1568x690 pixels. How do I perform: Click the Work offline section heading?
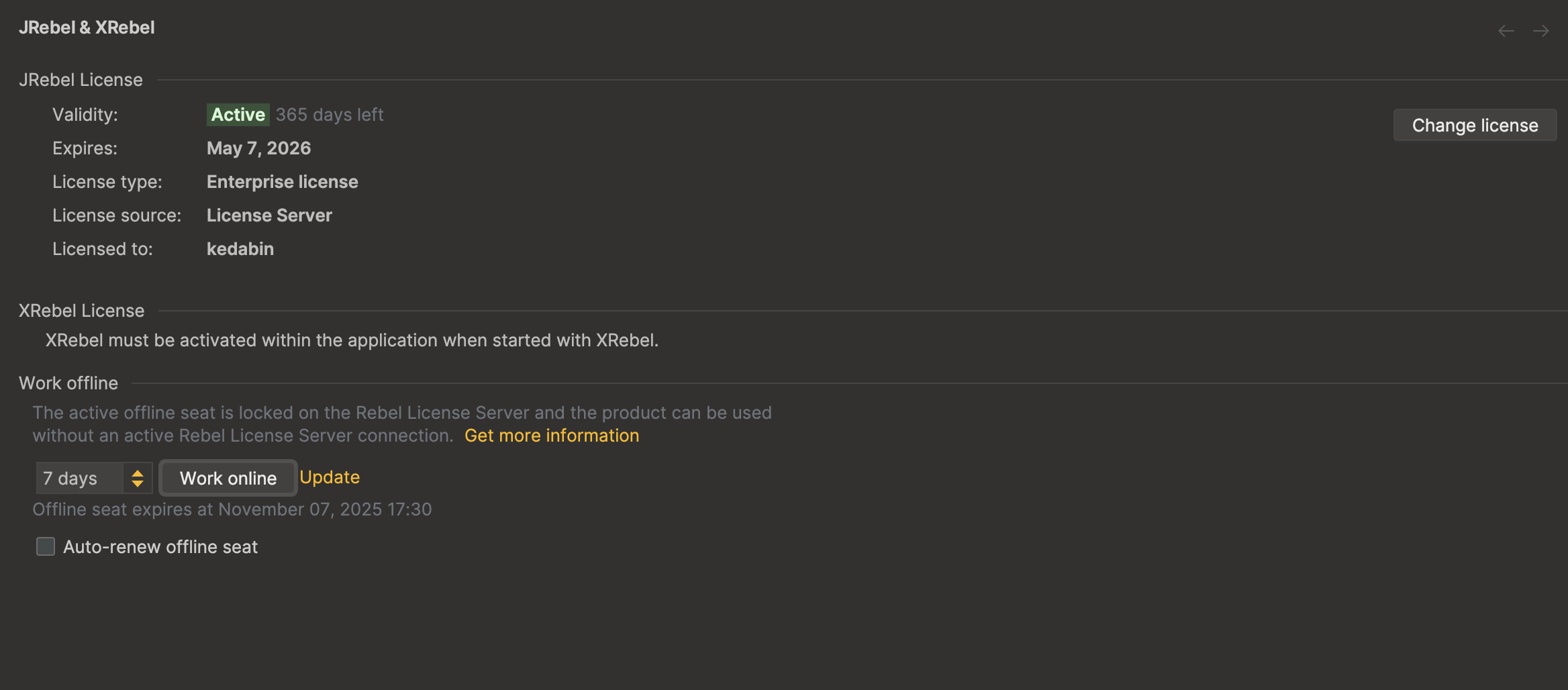[68, 383]
